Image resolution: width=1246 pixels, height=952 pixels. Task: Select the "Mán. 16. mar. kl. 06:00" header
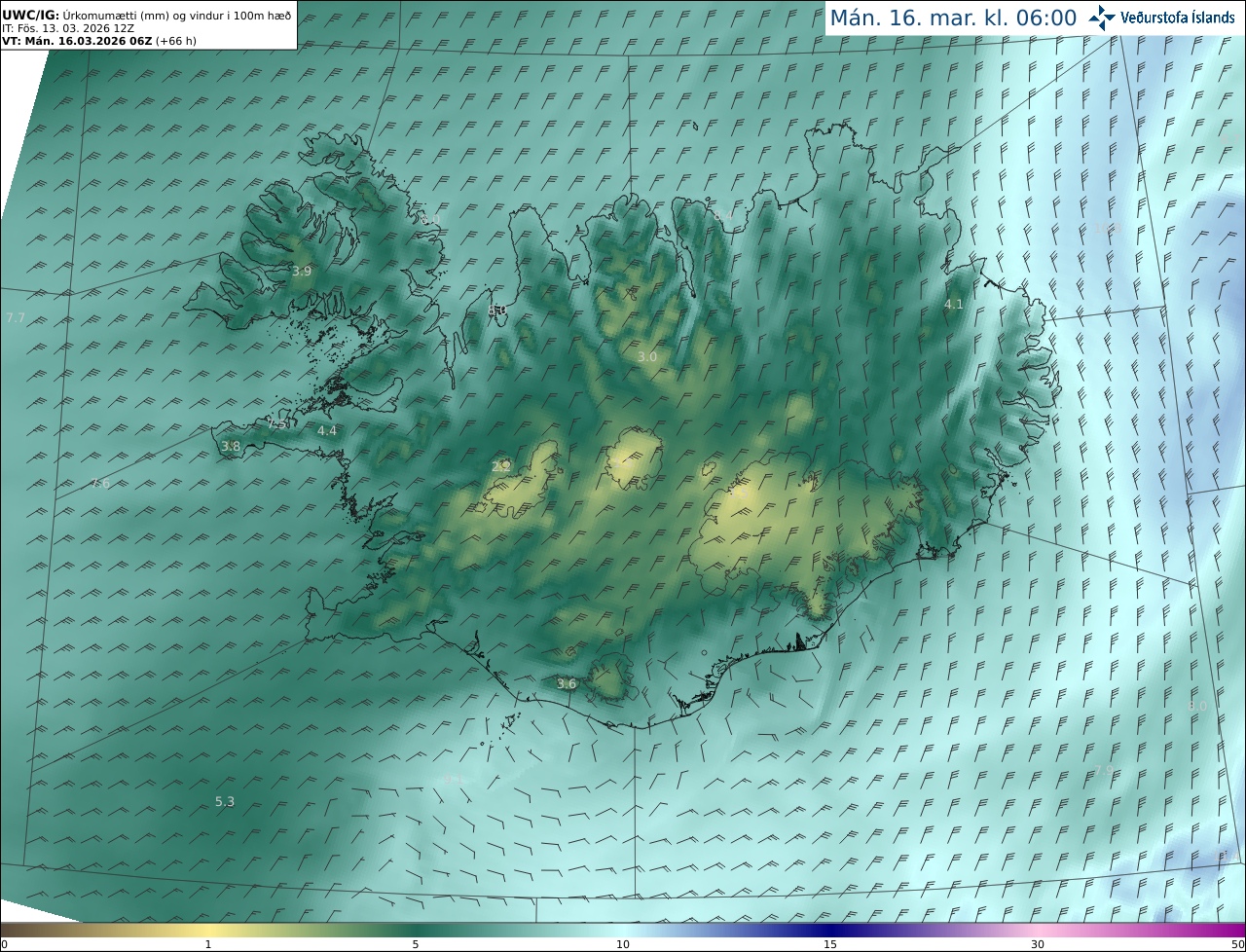(x=953, y=18)
